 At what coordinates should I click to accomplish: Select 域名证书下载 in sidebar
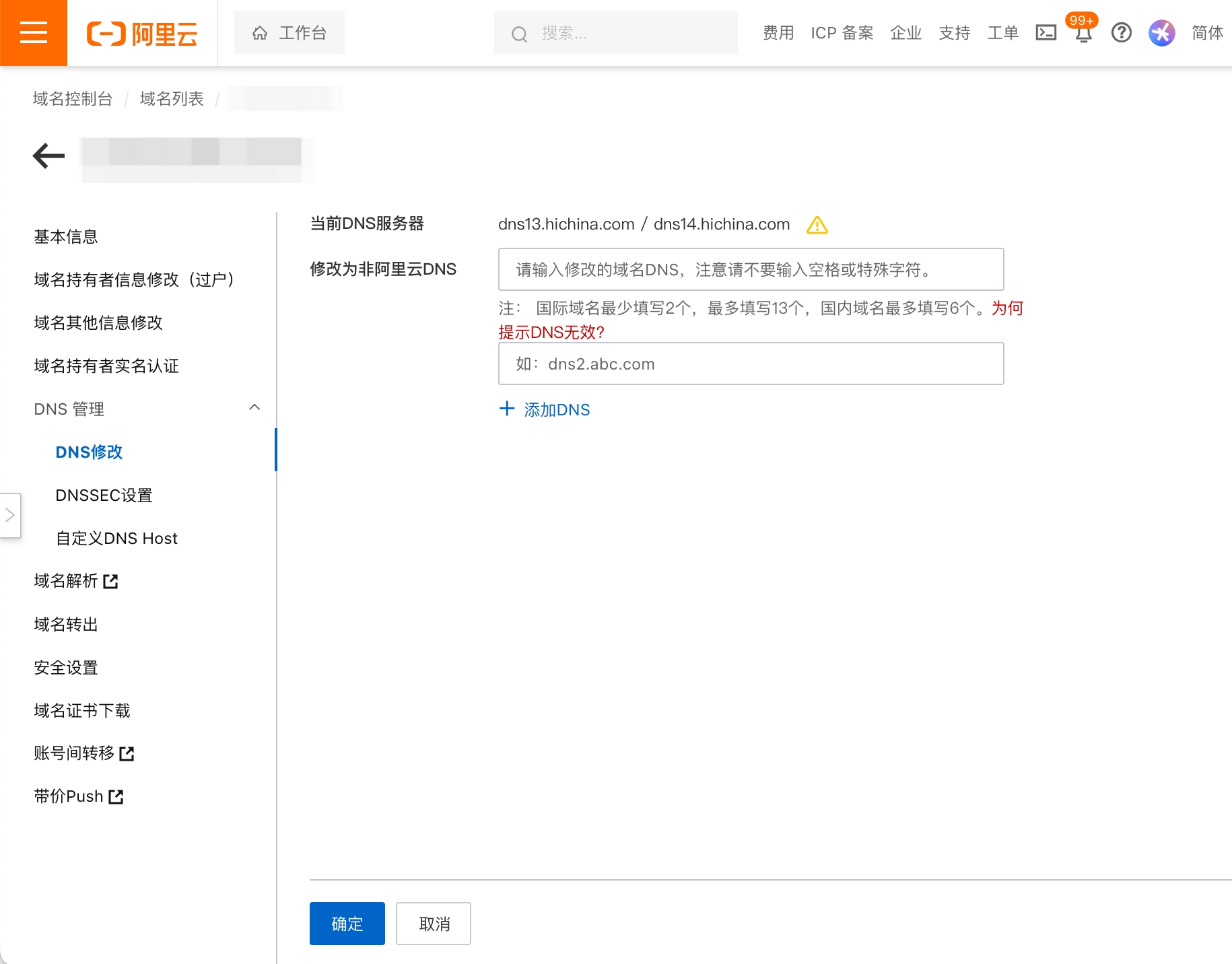(82, 710)
